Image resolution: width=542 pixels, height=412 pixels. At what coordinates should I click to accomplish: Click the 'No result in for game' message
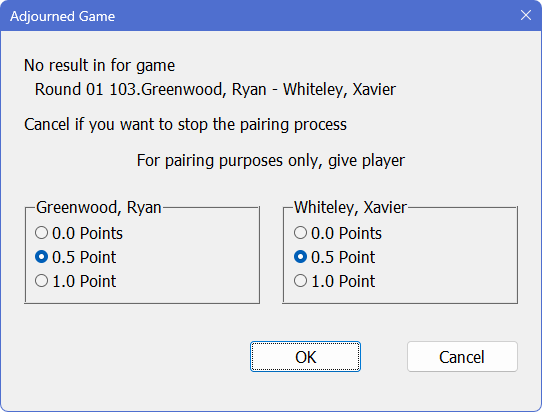tap(99, 65)
